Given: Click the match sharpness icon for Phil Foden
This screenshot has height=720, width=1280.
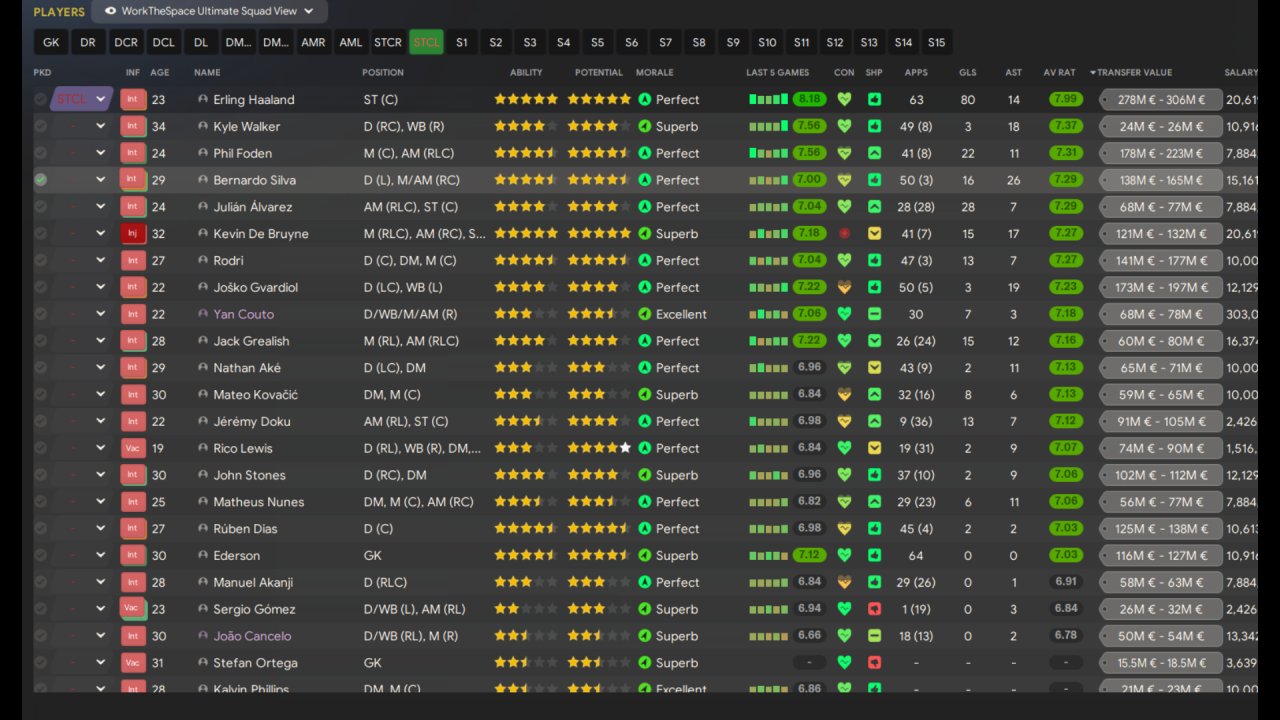Looking at the screenshot, I should tap(875, 154).
